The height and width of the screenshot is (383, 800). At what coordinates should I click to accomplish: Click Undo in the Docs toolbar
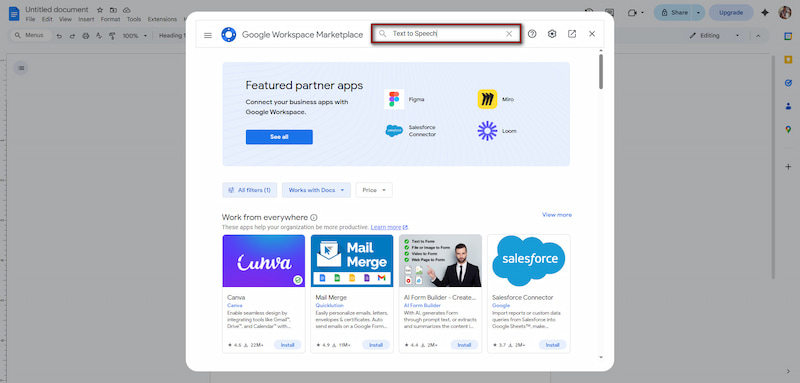59,36
